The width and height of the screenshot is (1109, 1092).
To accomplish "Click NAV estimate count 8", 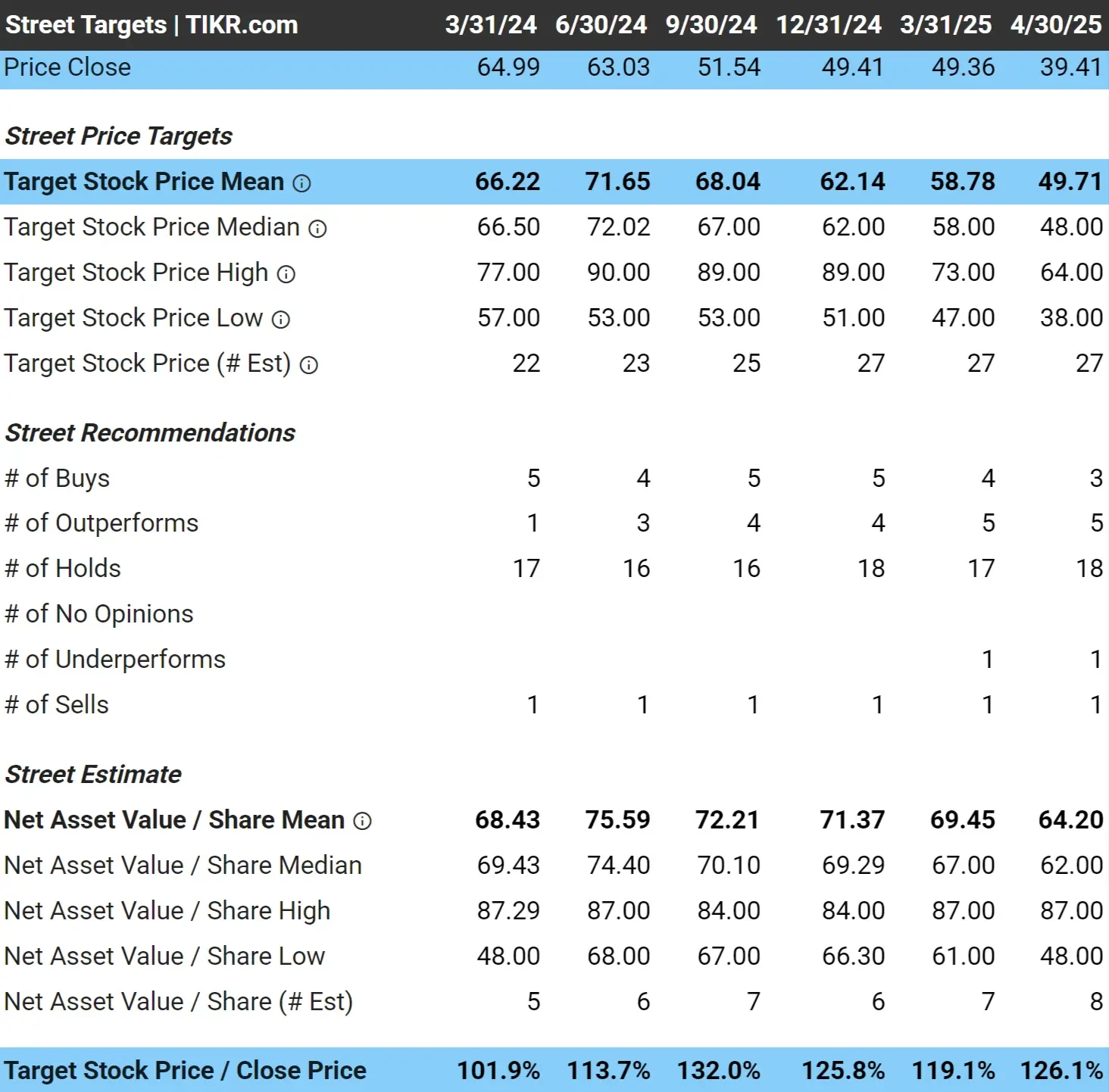I will coord(1095,1002).
